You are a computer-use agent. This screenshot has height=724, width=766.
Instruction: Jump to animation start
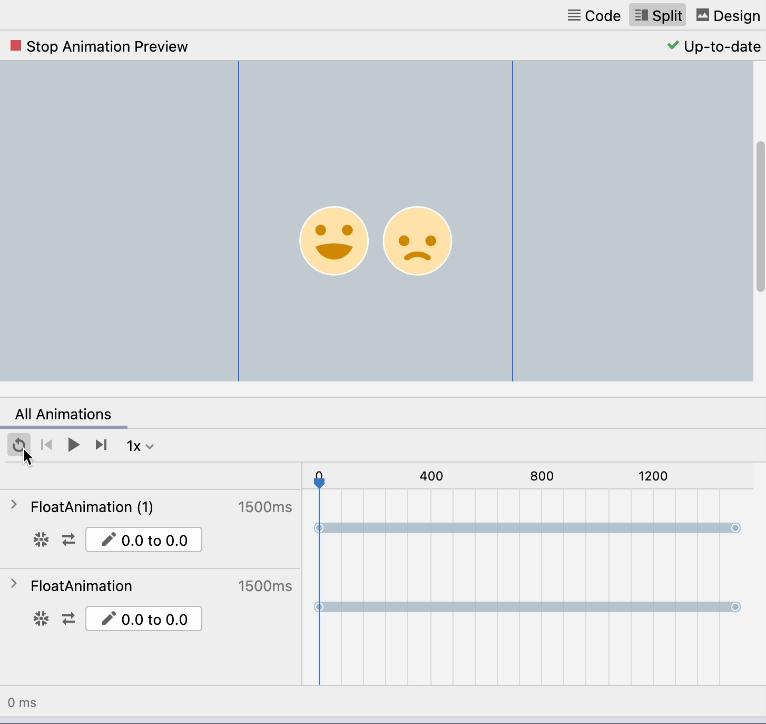[x=46, y=445]
